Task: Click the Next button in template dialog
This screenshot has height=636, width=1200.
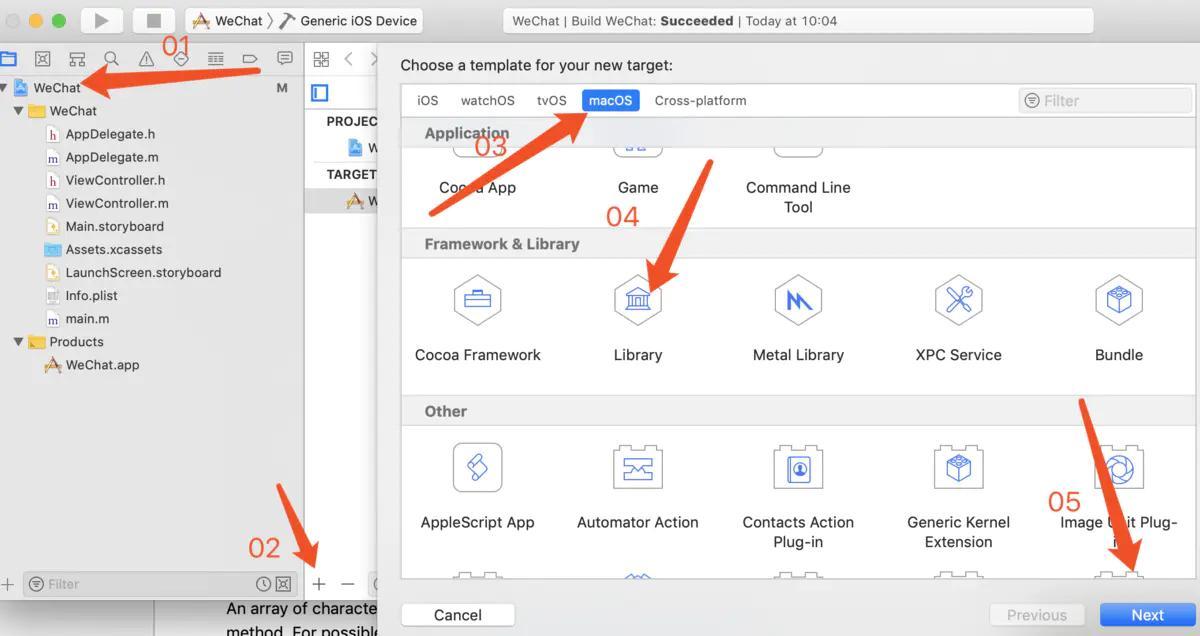Action: click(x=1147, y=615)
